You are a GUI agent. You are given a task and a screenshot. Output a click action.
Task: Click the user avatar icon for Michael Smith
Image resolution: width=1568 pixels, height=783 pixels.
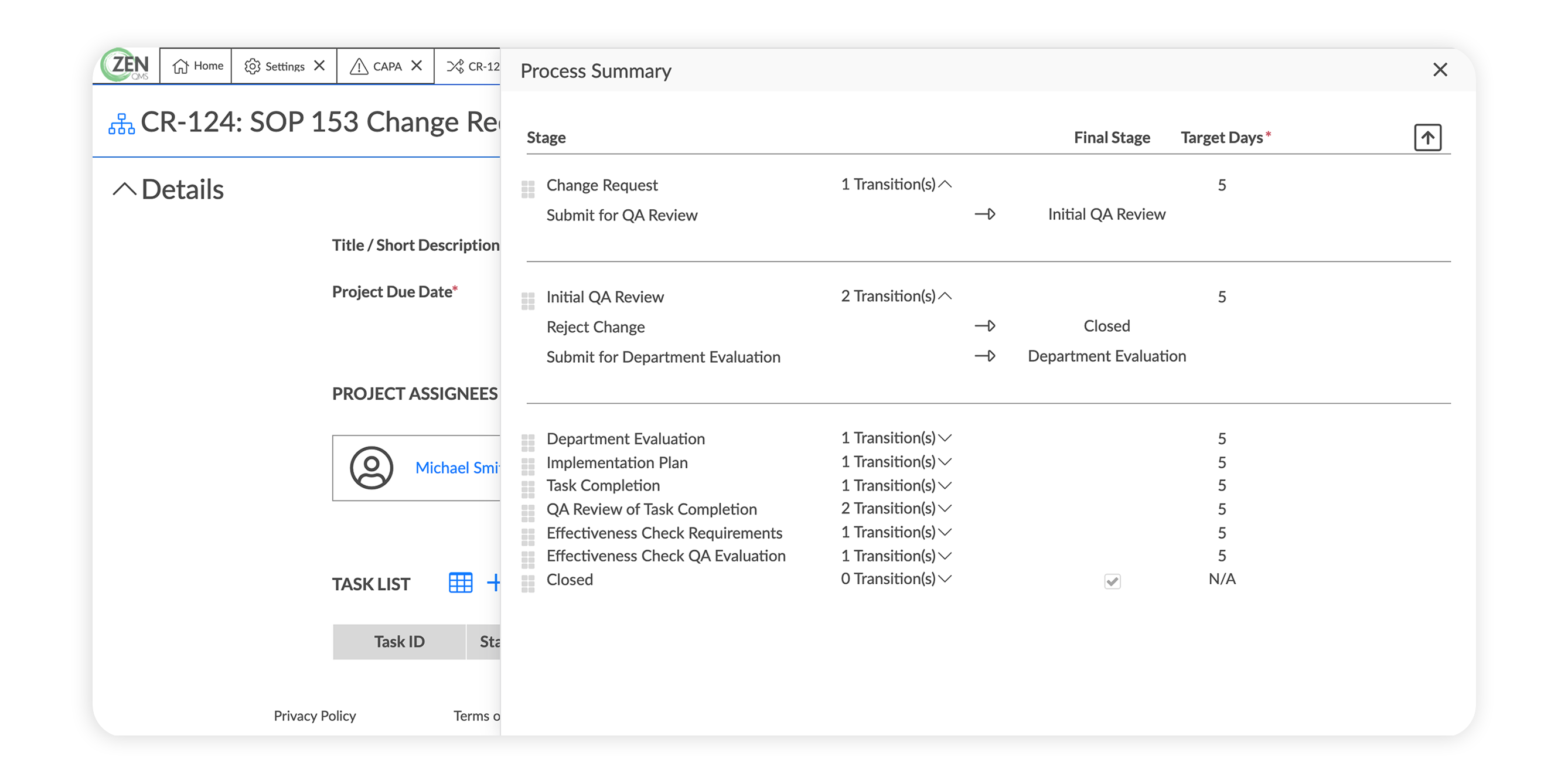click(x=371, y=468)
